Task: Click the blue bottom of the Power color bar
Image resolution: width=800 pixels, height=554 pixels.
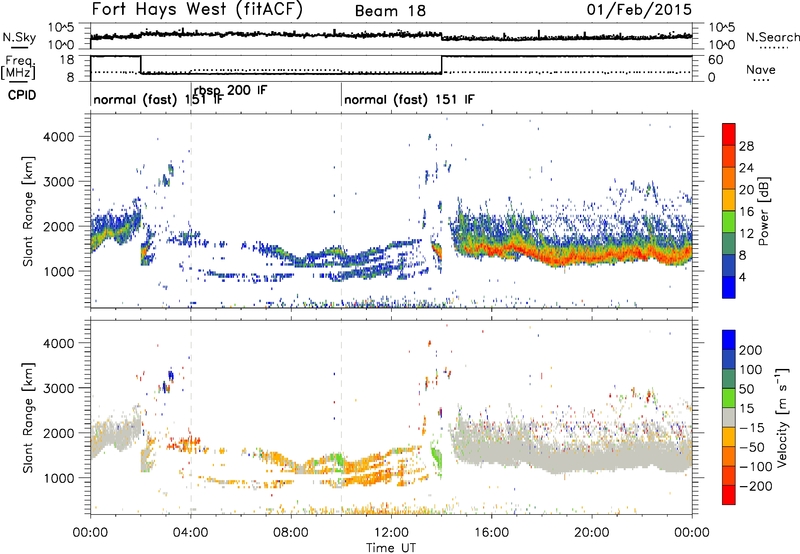Action: point(729,287)
